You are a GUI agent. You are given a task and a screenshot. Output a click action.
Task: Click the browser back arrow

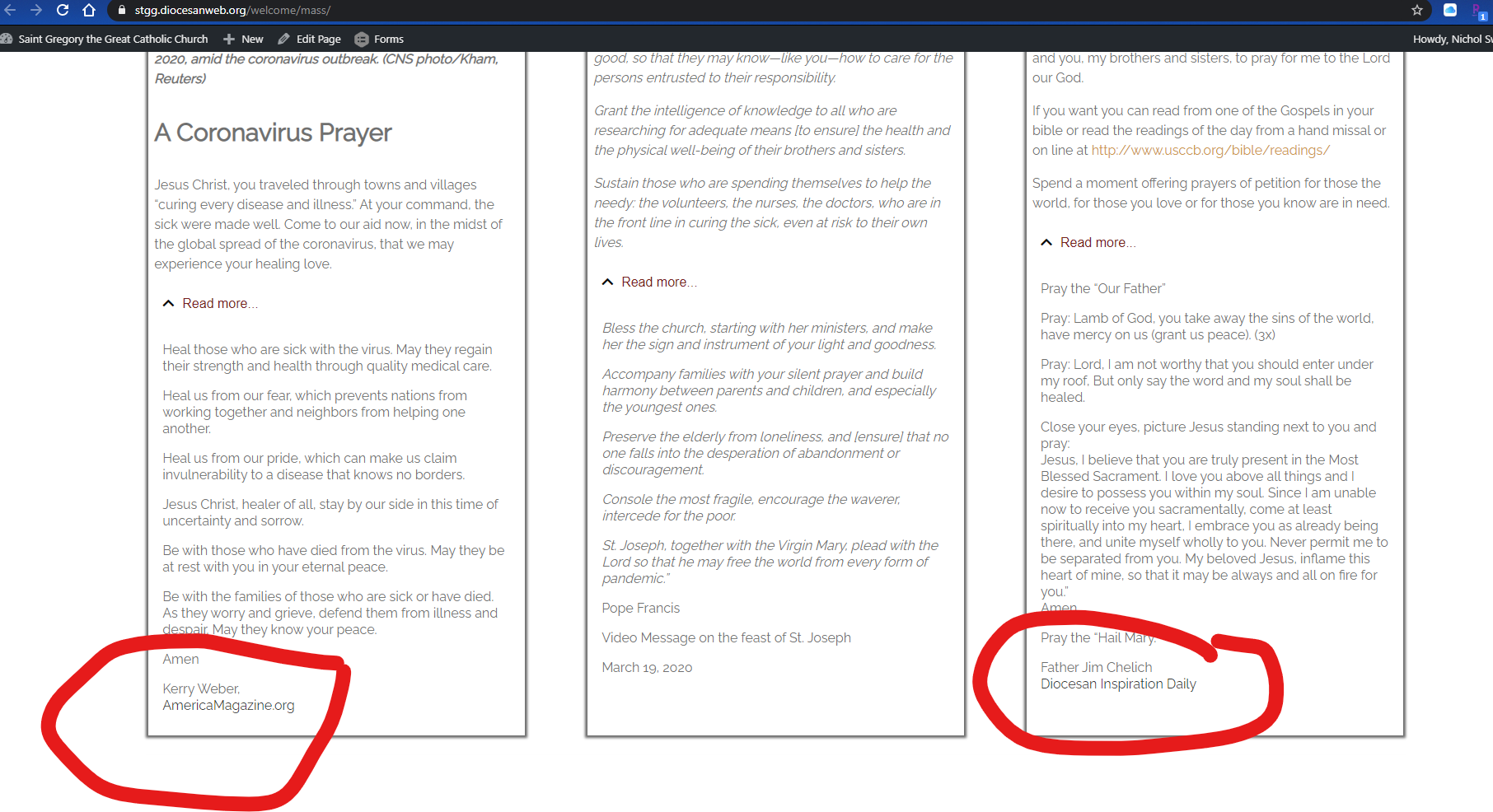pos(10,10)
